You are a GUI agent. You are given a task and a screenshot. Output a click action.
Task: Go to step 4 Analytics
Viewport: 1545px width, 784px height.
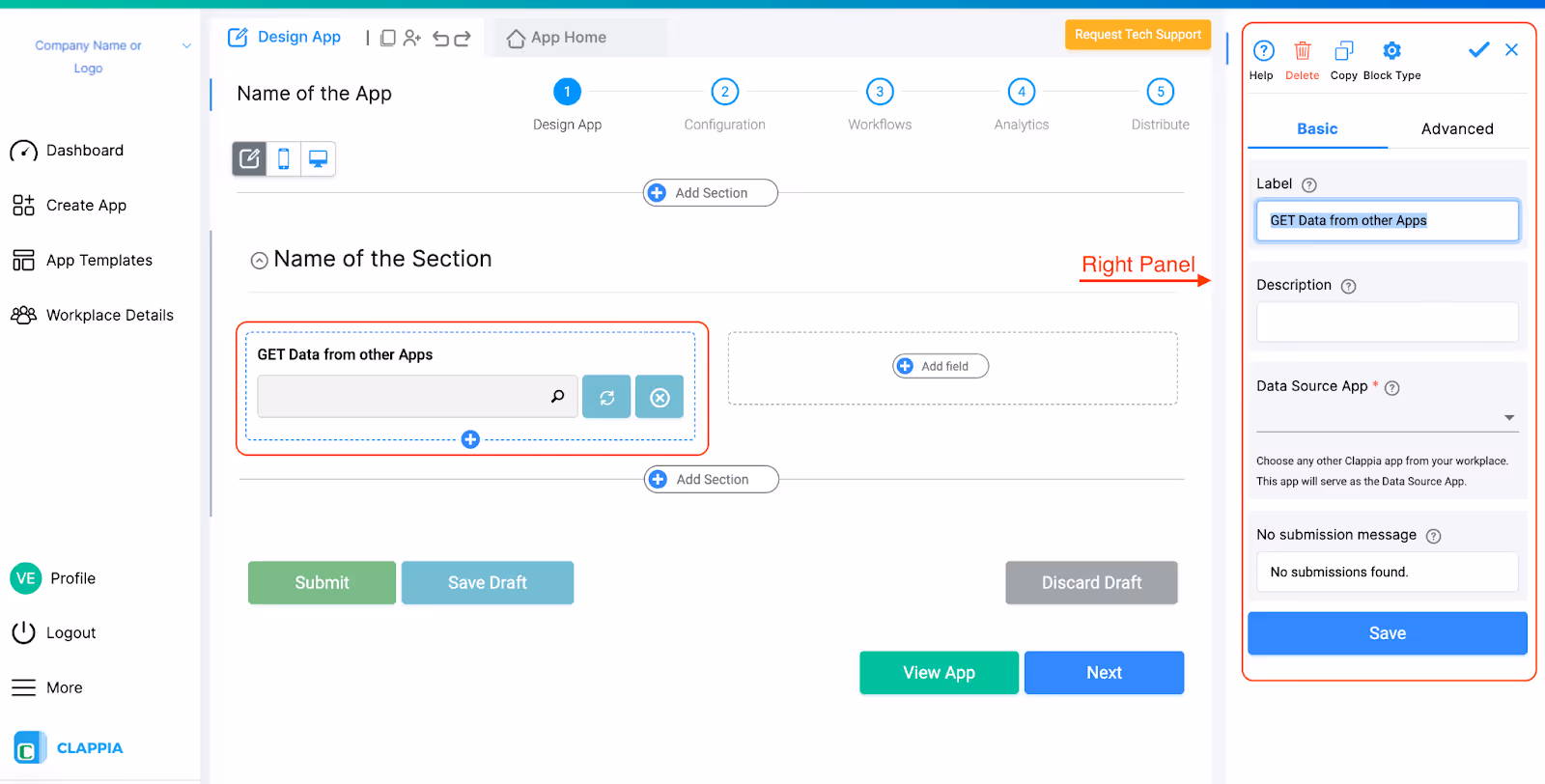[x=1022, y=92]
